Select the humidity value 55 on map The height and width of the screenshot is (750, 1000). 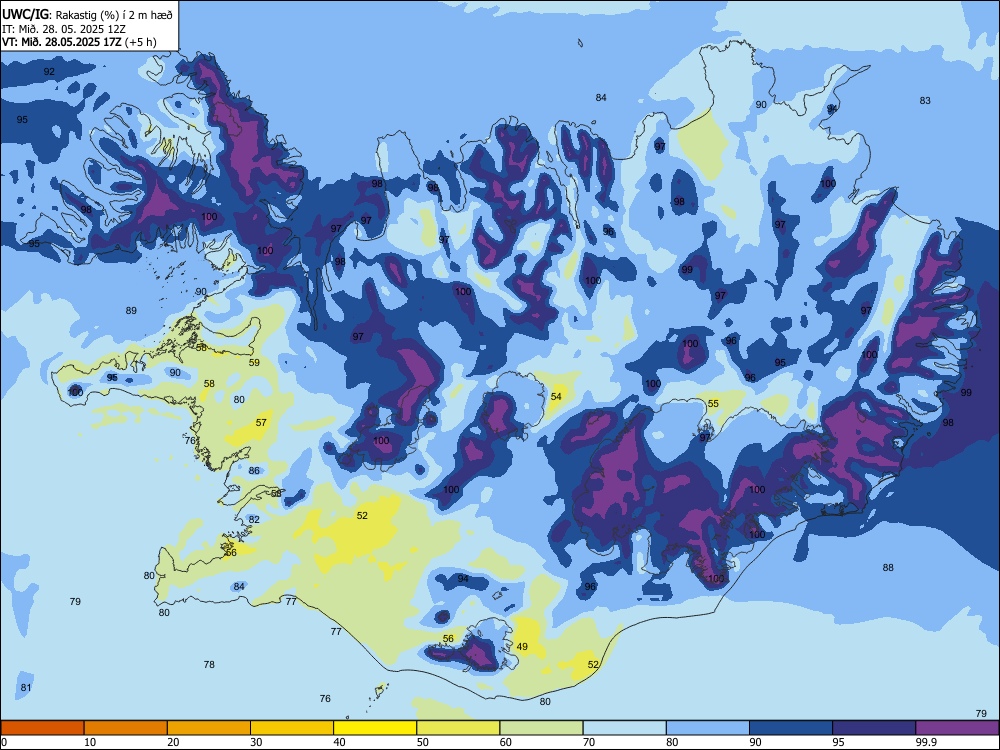point(713,404)
